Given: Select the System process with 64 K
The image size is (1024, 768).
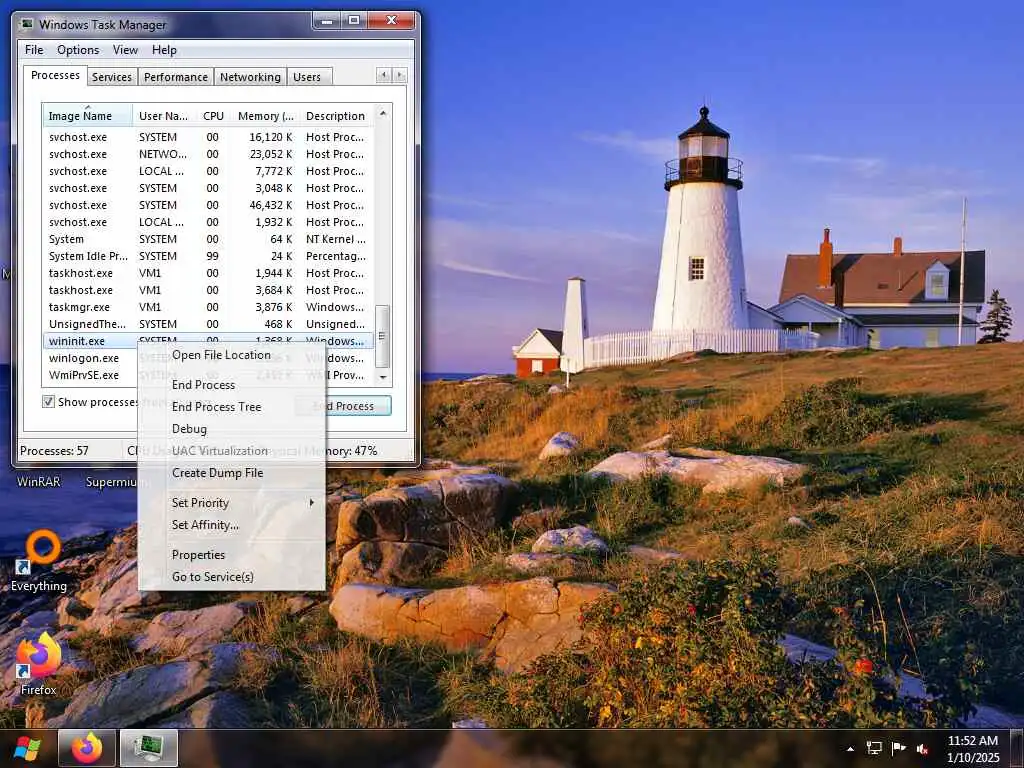Looking at the screenshot, I should click(x=208, y=239).
